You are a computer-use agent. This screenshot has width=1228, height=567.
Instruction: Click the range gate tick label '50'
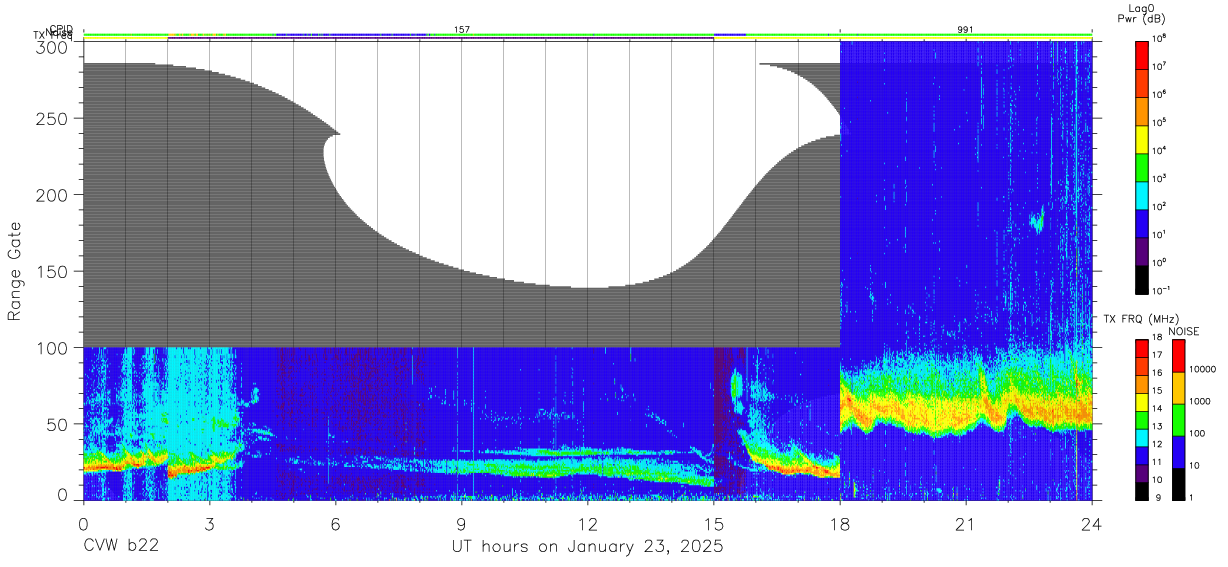point(58,424)
